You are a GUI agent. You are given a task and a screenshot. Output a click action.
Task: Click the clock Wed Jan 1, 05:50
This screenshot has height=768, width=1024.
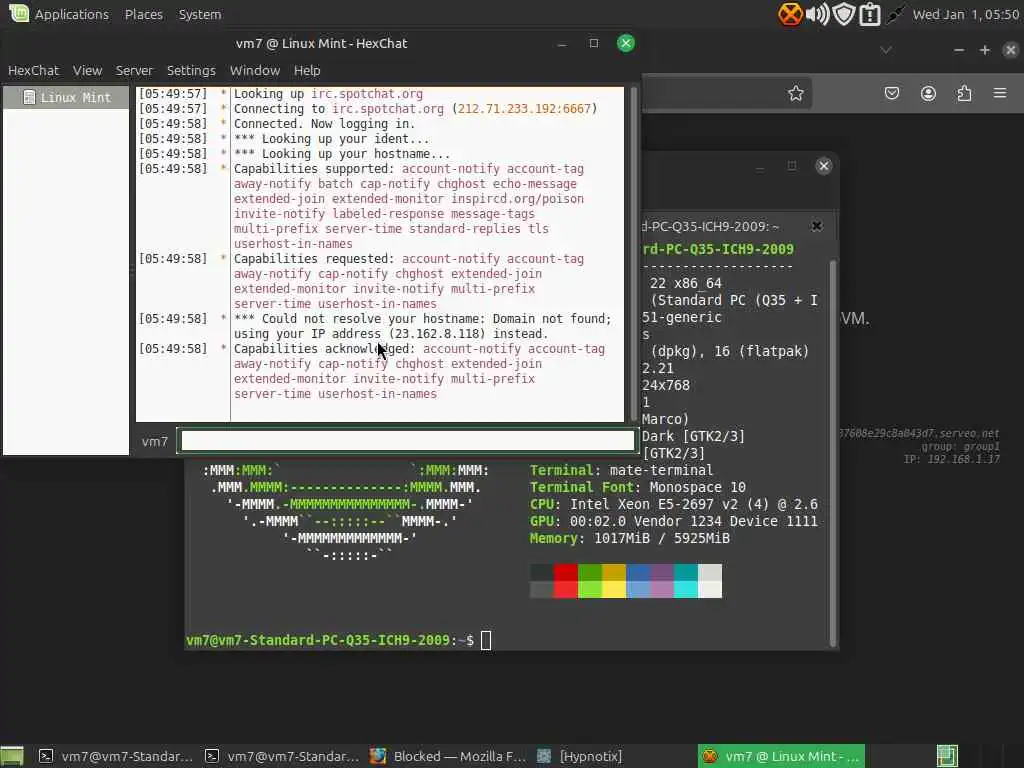point(966,14)
